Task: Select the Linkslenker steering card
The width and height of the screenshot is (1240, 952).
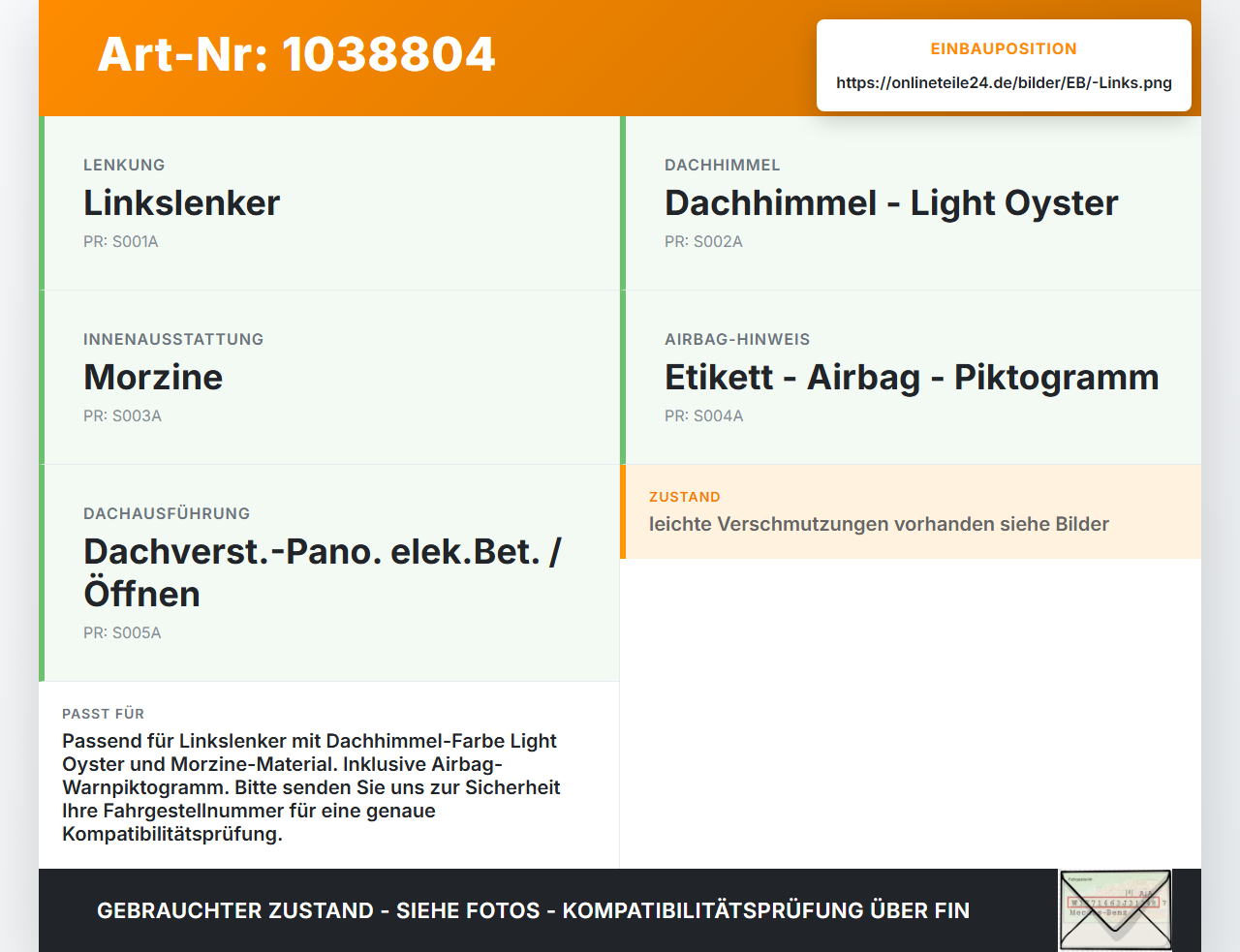Action: 329,203
